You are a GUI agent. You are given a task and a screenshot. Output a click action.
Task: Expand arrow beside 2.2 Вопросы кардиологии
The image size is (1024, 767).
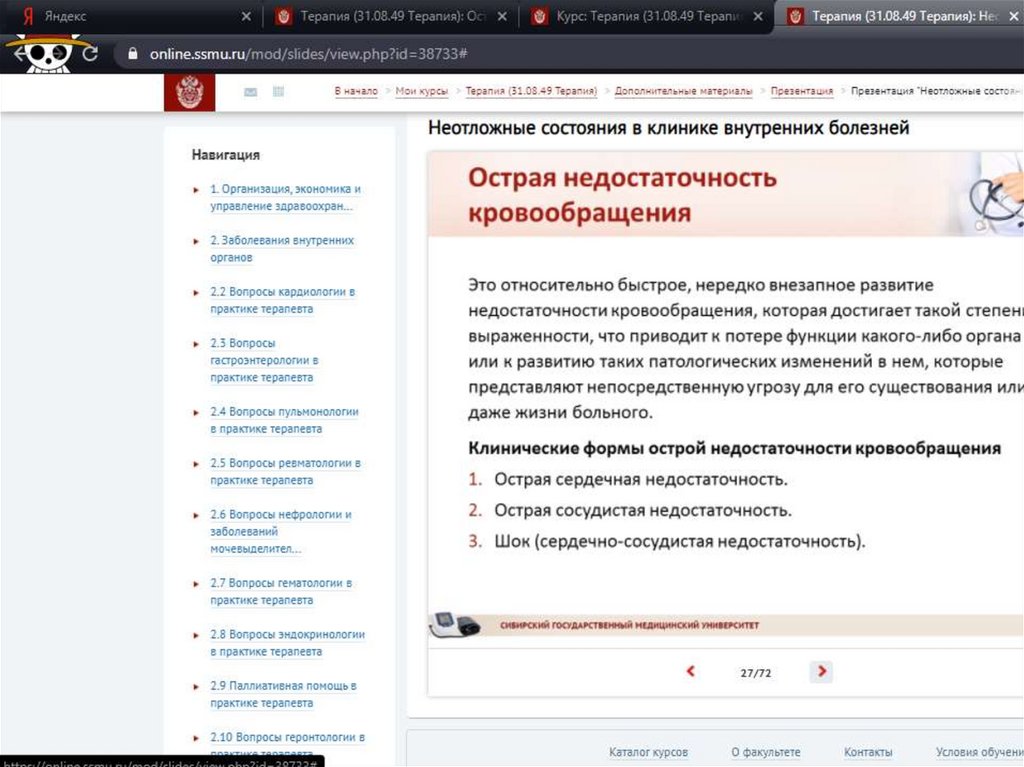pos(196,293)
